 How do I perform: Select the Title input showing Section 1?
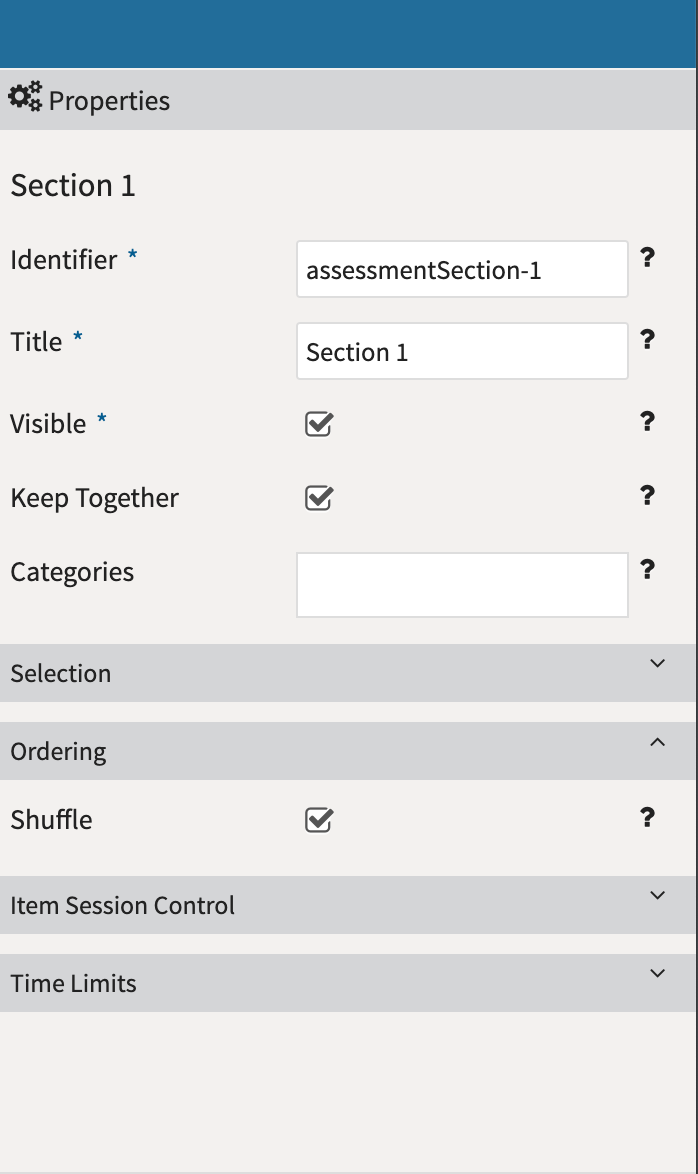click(x=461, y=350)
